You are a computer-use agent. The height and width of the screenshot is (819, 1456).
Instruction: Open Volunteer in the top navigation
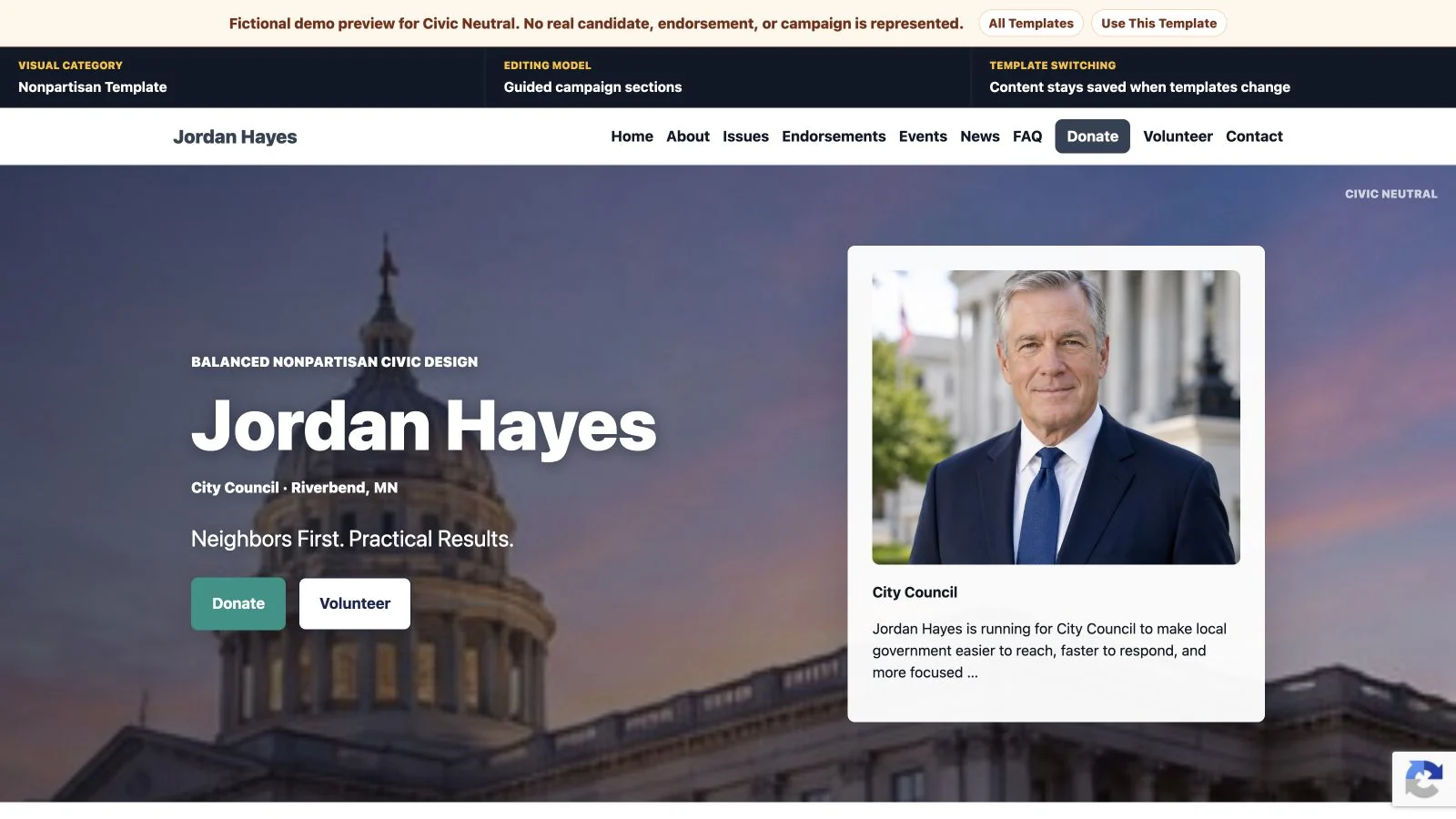pos(1178,136)
